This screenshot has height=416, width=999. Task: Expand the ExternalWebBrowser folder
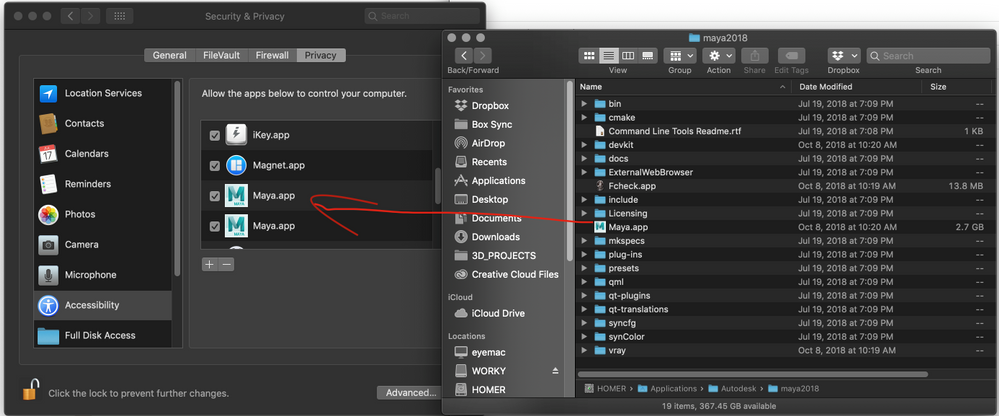[x=584, y=172]
